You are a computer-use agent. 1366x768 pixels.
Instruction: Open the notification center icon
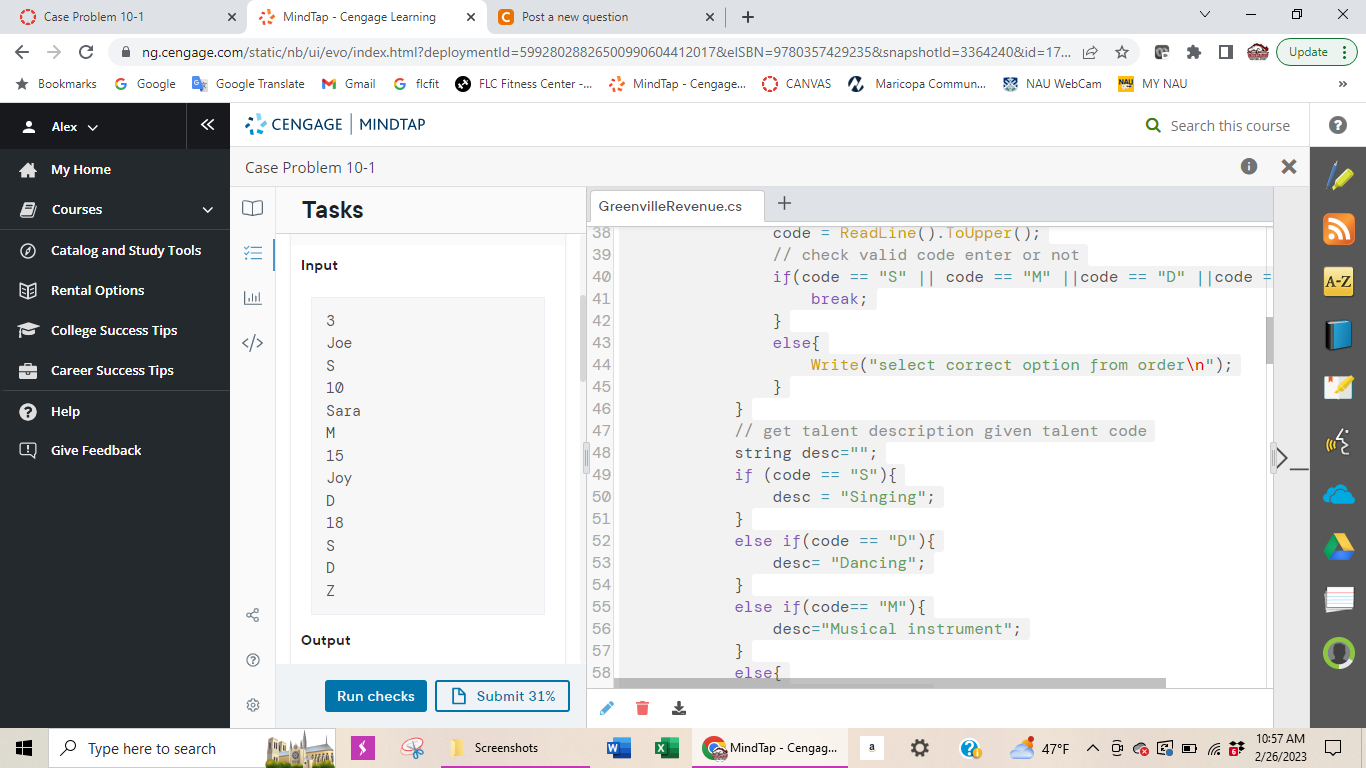1332,748
